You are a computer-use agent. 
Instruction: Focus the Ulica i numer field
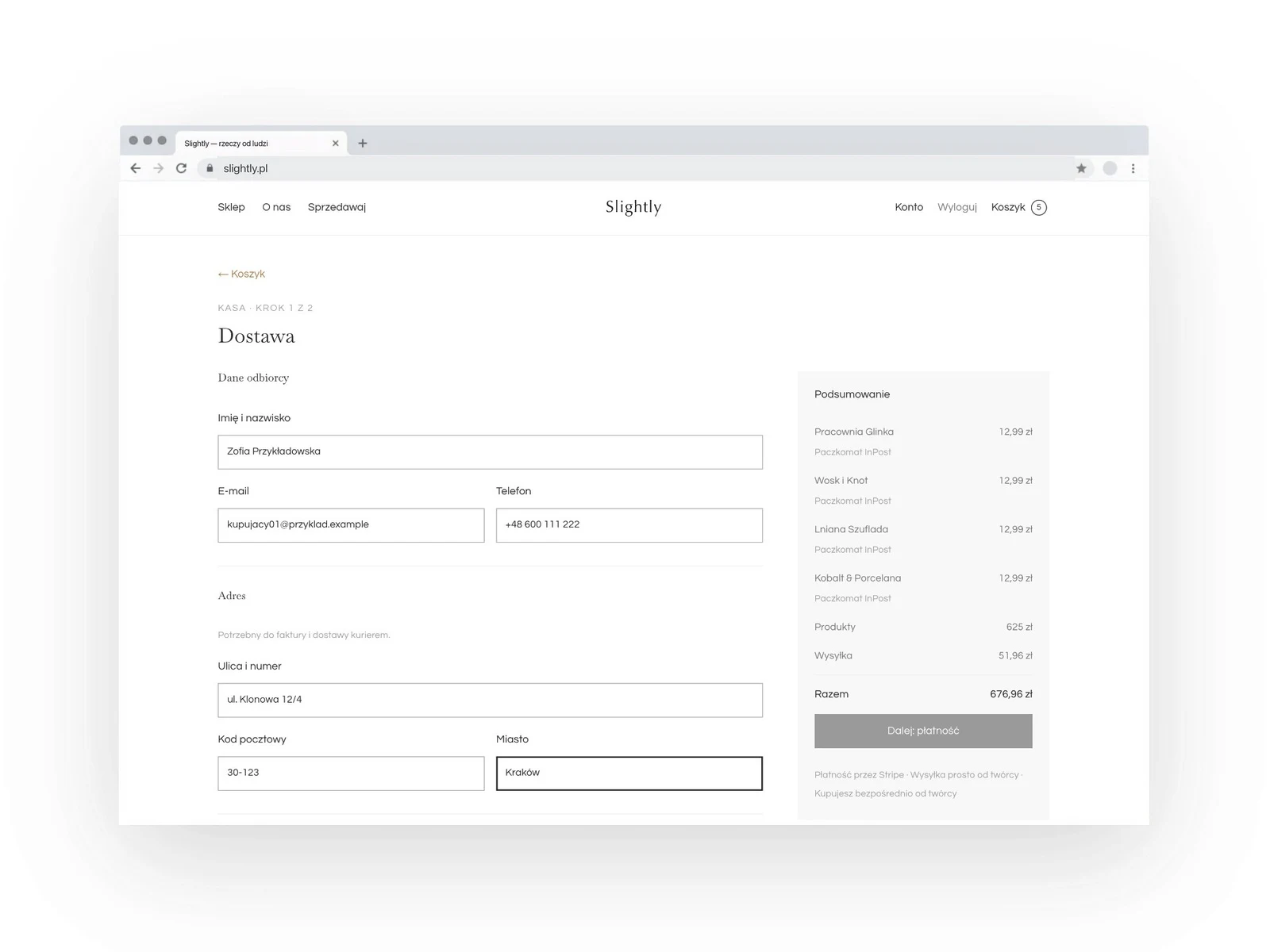(x=491, y=701)
